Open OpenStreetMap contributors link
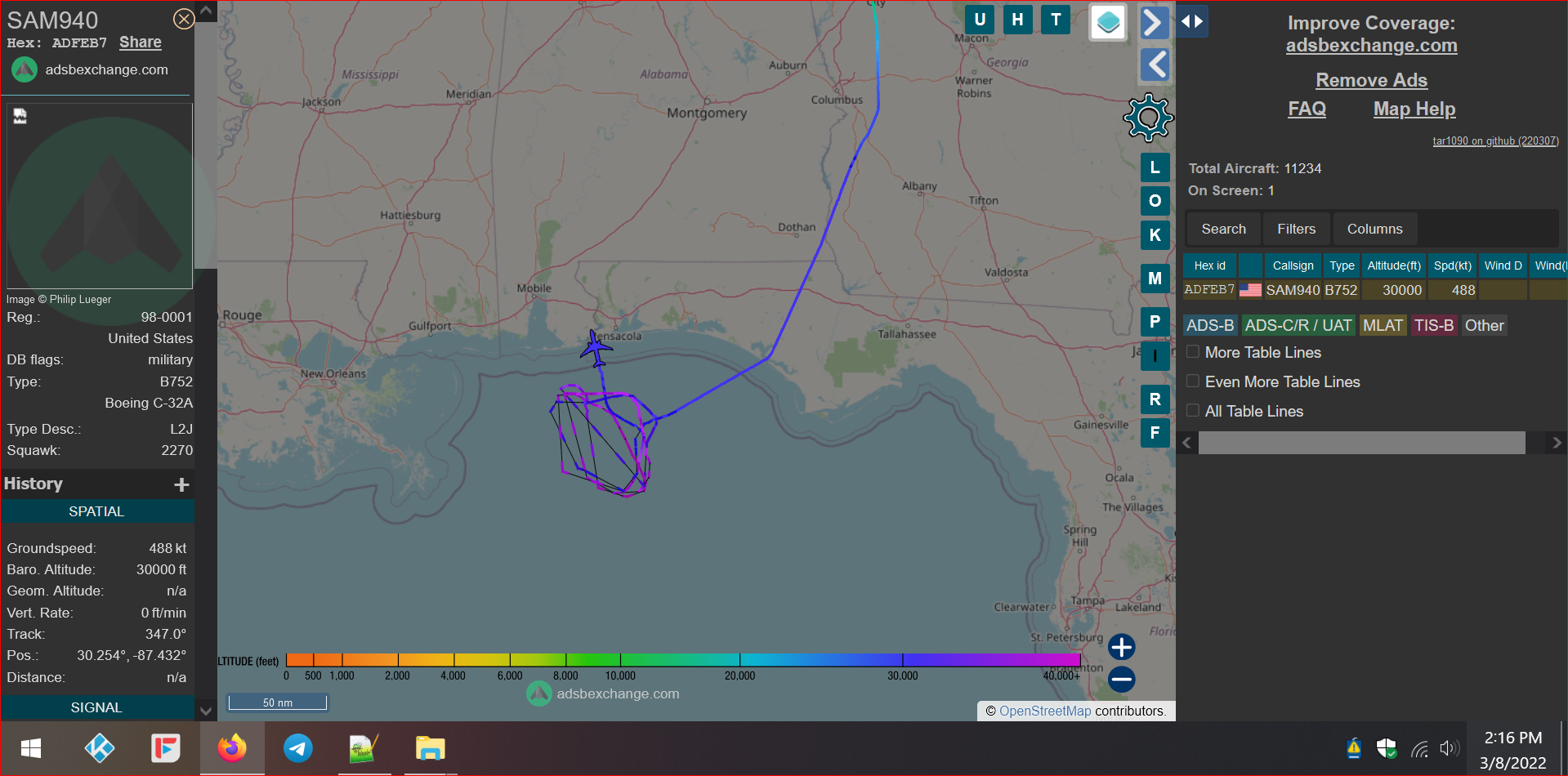The height and width of the screenshot is (776, 1568). click(1044, 711)
